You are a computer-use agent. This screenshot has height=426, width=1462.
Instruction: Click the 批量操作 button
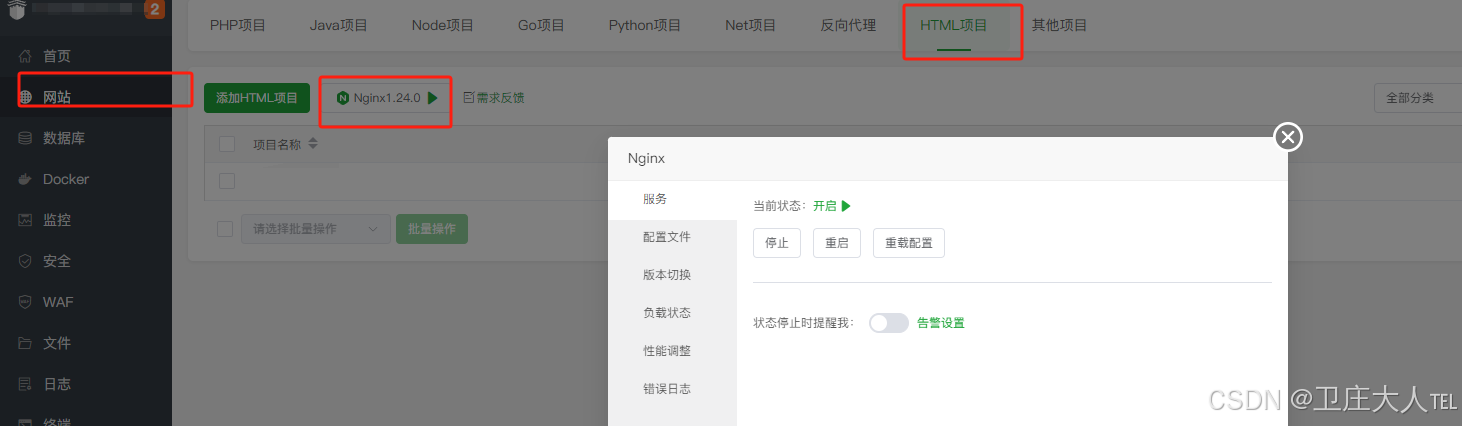pos(432,229)
